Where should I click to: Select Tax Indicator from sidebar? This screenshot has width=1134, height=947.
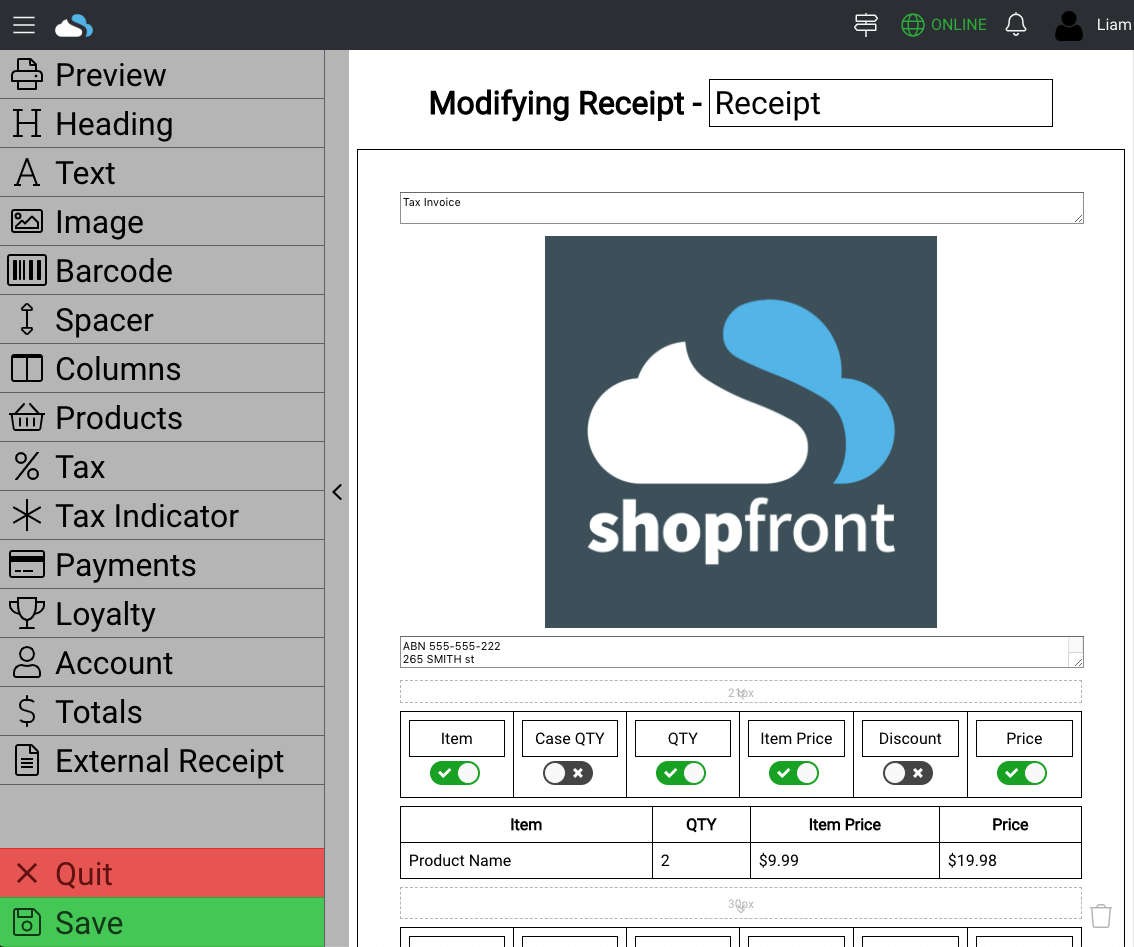point(162,516)
